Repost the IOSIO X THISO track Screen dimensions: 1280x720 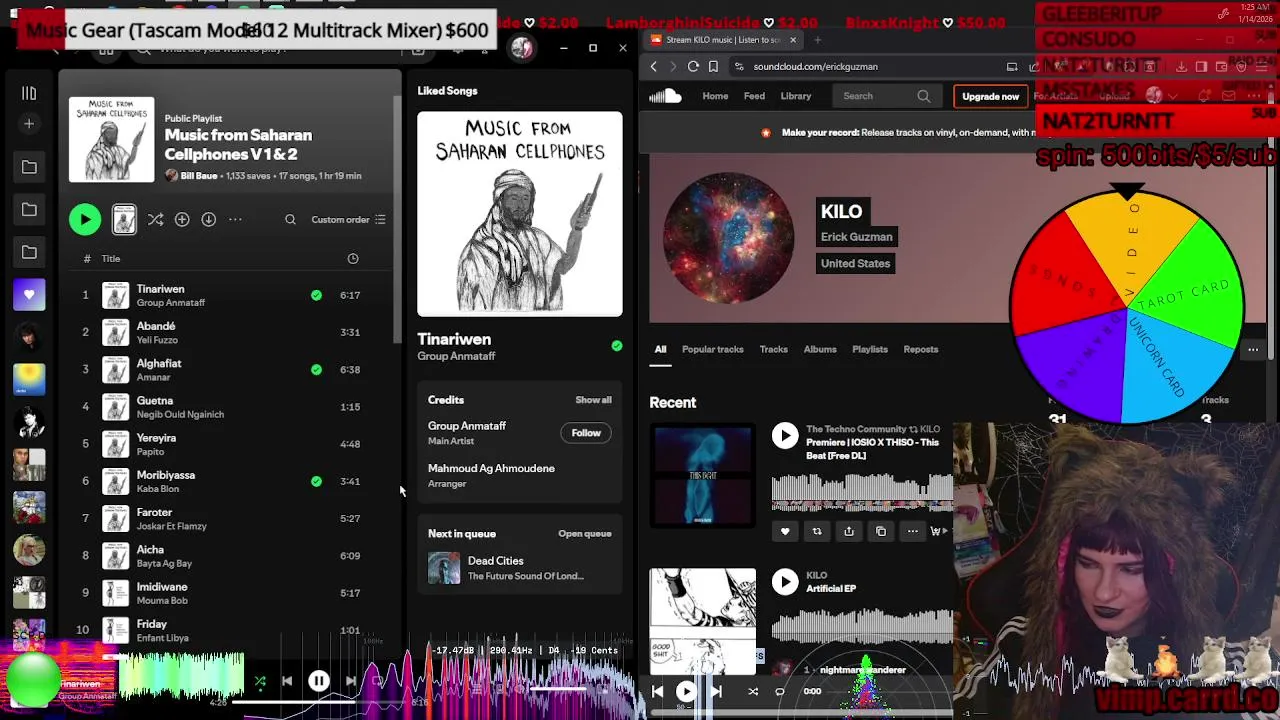click(x=817, y=532)
